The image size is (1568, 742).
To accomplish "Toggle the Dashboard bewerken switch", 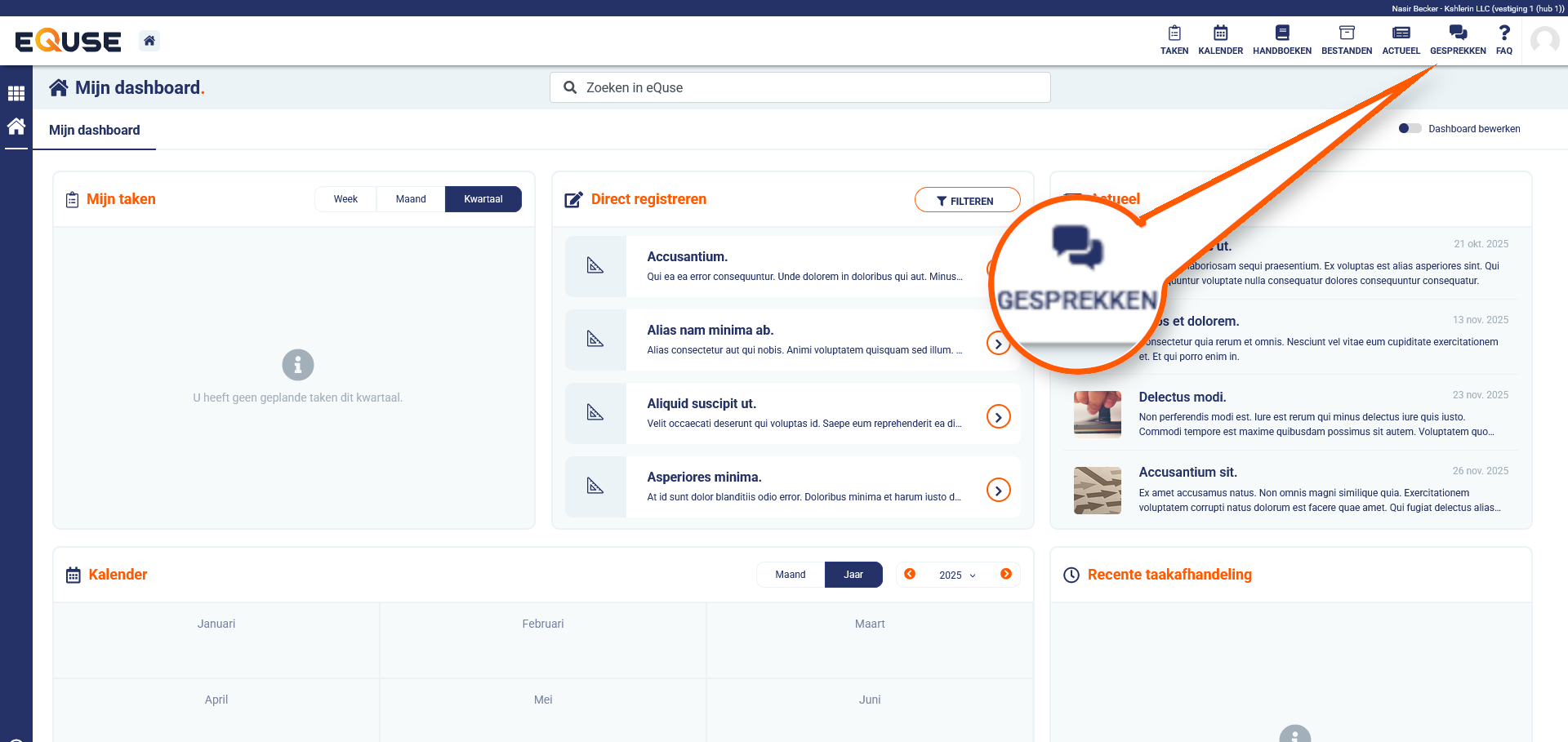I will click(x=1410, y=129).
